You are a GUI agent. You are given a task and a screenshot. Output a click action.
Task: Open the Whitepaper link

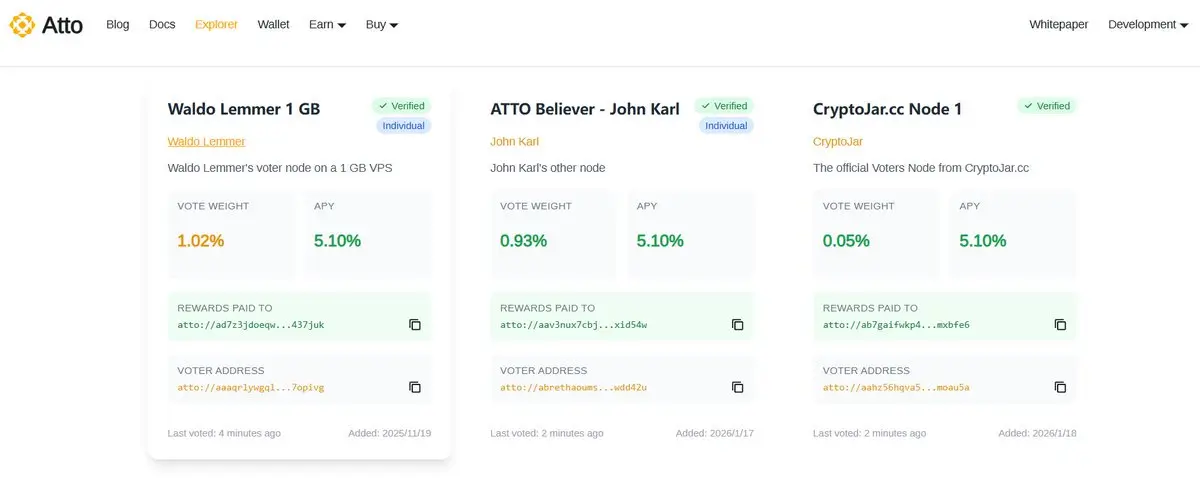pyautogui.click(x=1058, y=24)
